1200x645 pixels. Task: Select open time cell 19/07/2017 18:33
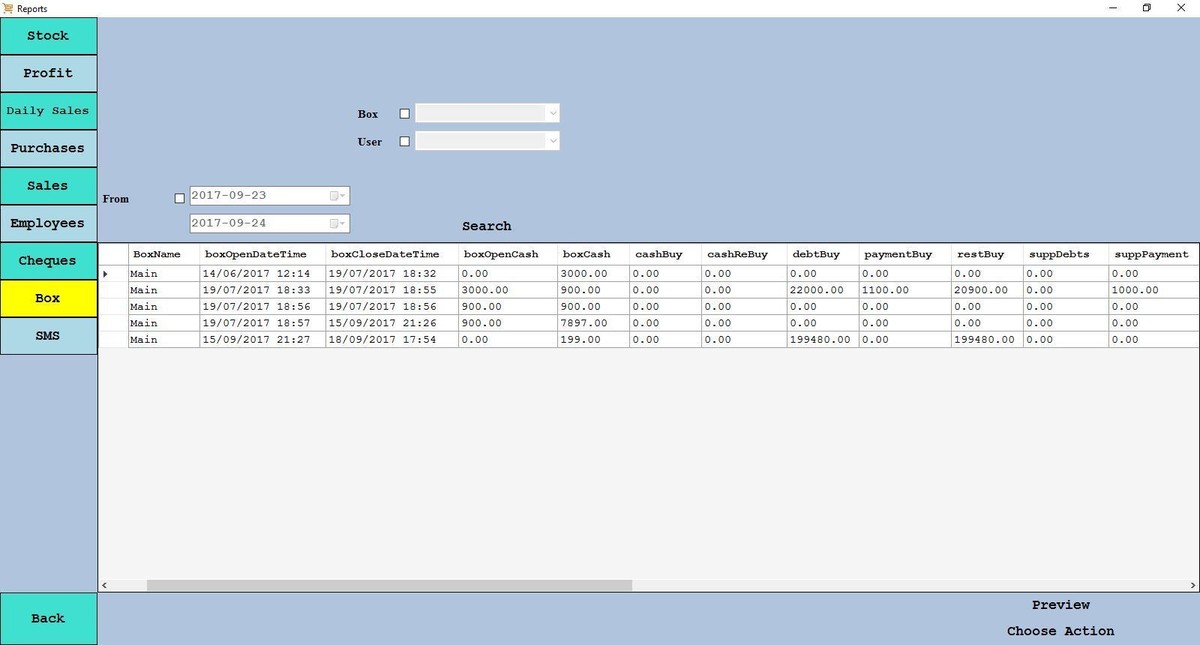262,290
